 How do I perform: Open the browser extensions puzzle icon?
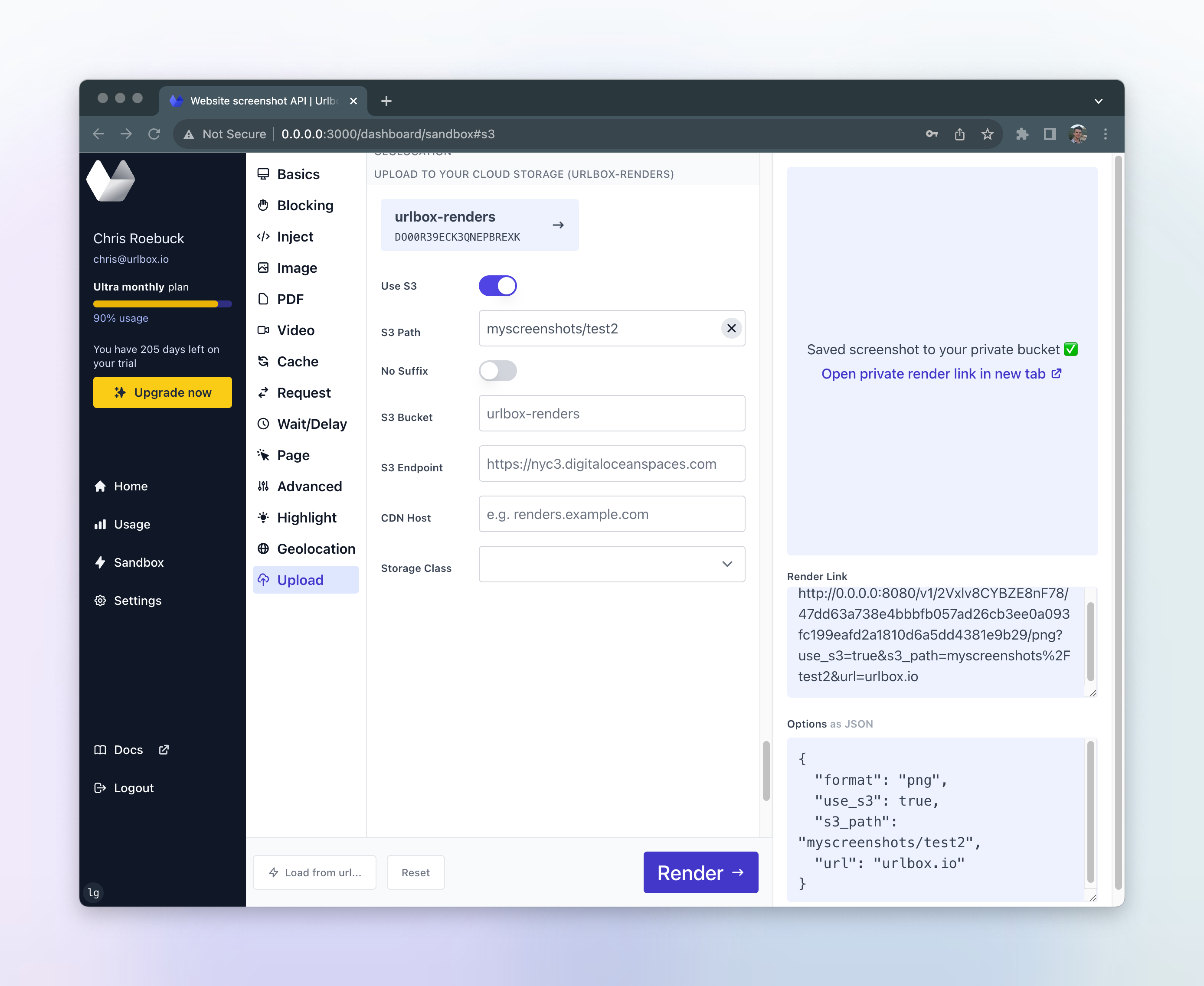[x=1021, y=134]
